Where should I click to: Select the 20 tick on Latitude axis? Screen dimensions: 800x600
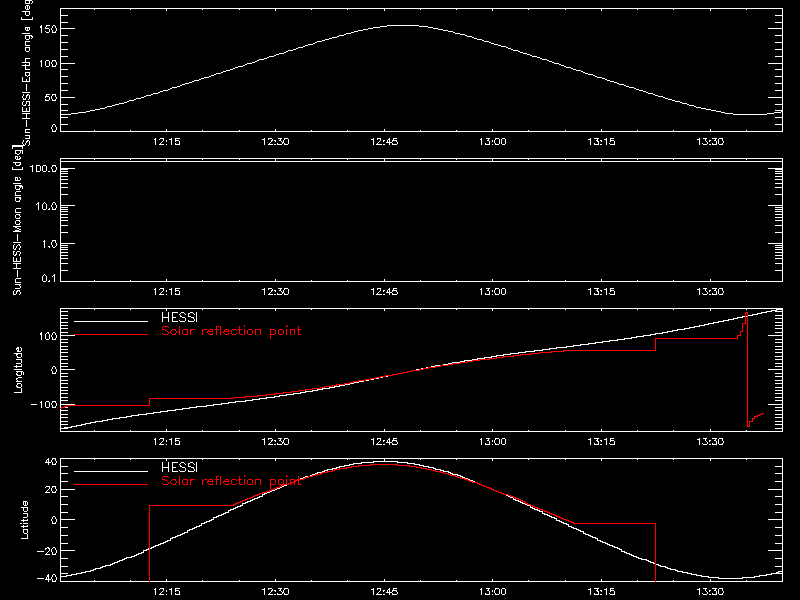pos(51,490)
